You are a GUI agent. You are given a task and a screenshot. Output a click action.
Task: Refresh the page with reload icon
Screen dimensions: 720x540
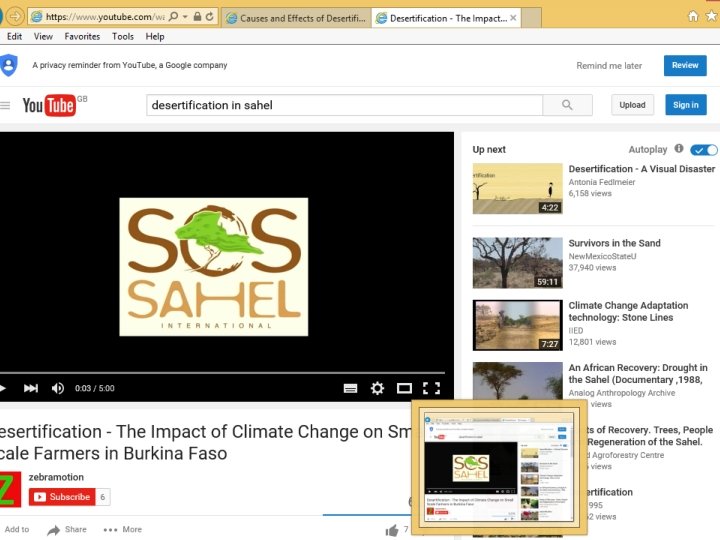(x=209, y=17)
